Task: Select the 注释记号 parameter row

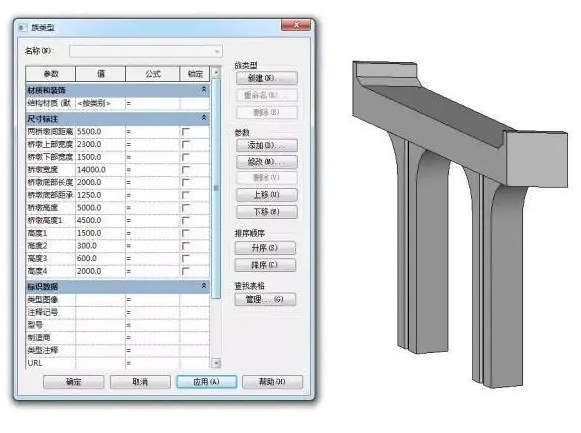Action: [x=118, y=312]
